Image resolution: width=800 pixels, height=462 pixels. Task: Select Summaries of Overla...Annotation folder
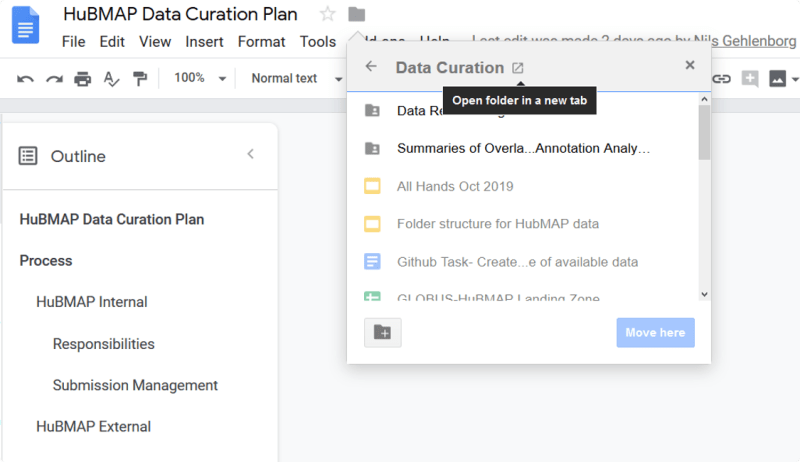523,148
